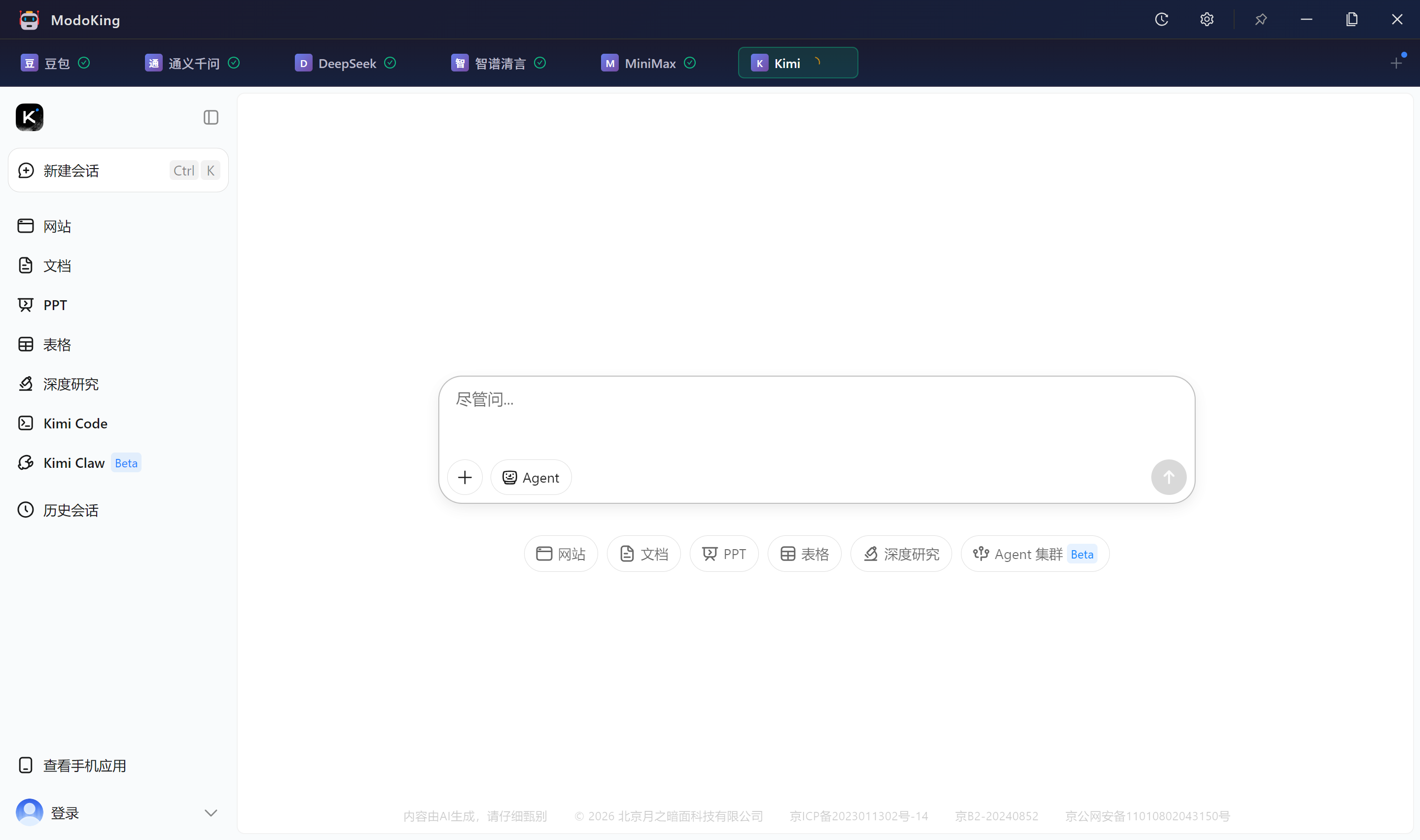
Task: Click 通义千问 tab's green check status icon
Action: 234,63
